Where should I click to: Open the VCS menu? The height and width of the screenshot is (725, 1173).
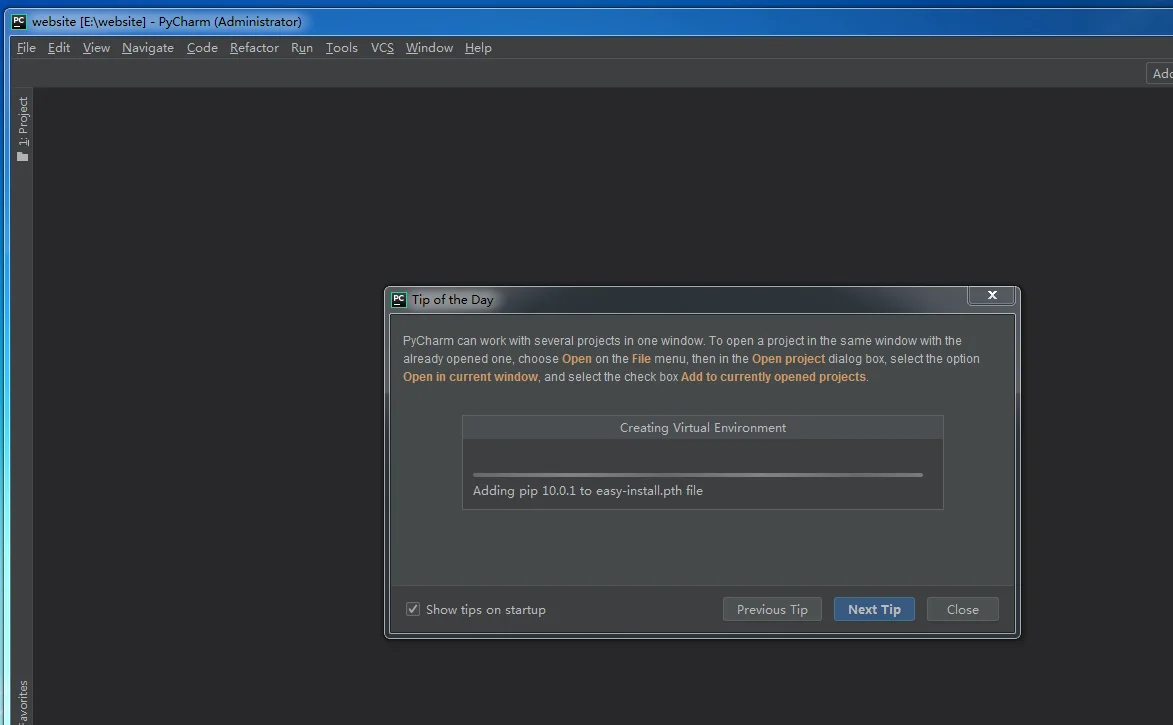click(382, 48)
